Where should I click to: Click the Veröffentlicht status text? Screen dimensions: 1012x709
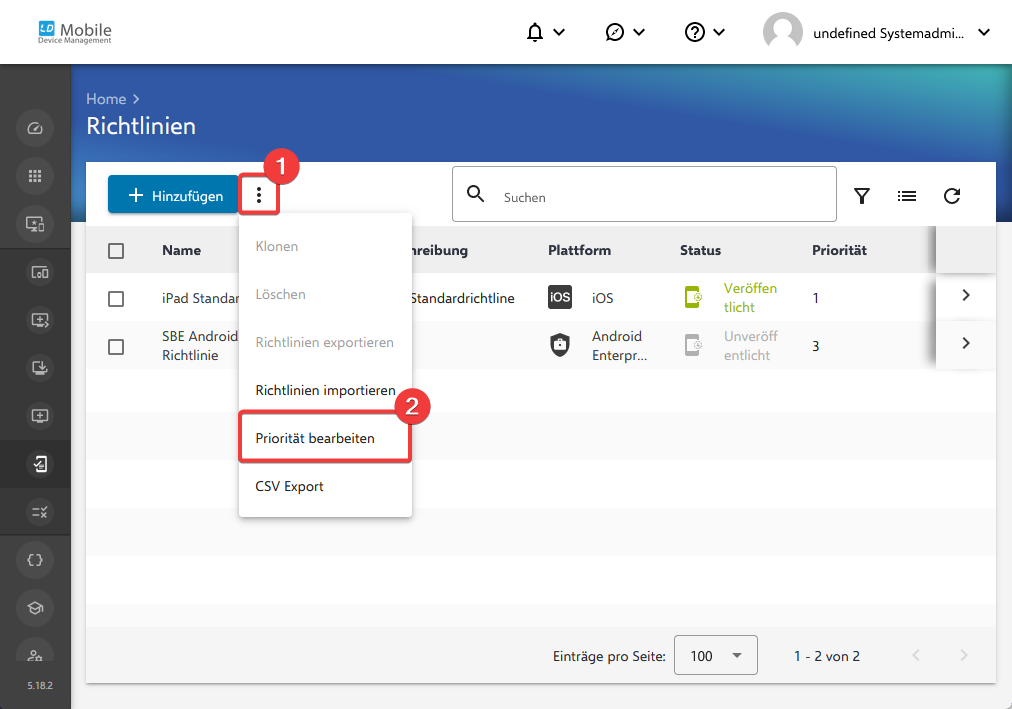click(x=750, y=297)
